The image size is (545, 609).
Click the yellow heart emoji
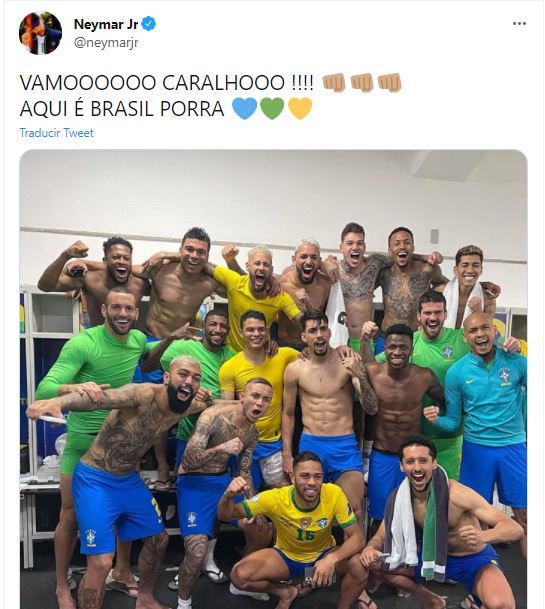(300, 108)
